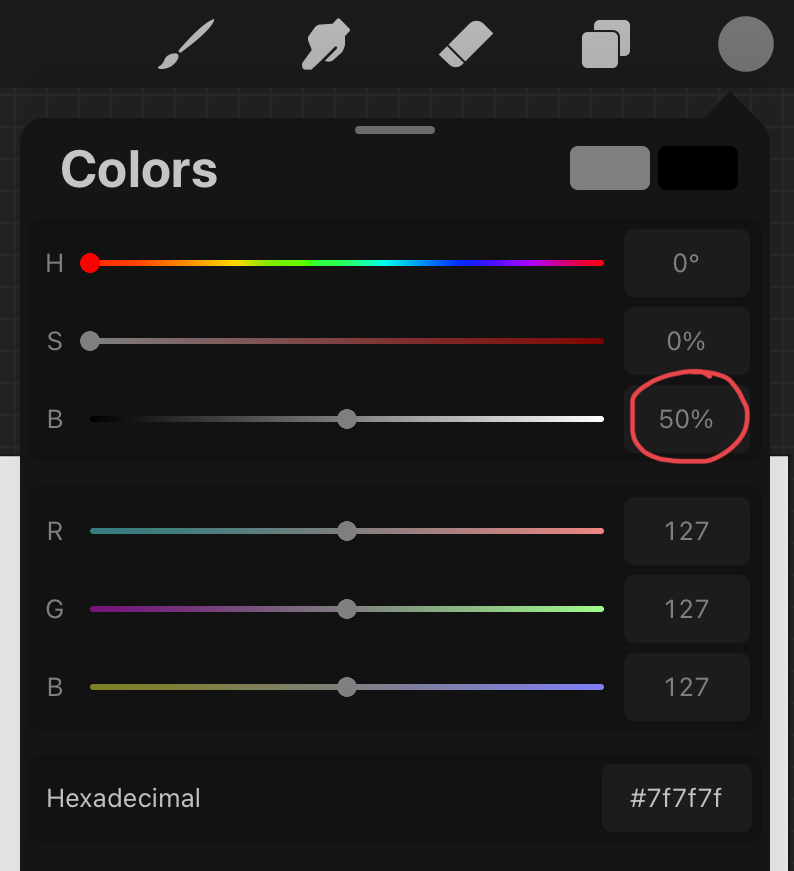Edit the Green channel value field
This screenshot has width=794, height=871.
pyautogui.click(x=686, y=609)
